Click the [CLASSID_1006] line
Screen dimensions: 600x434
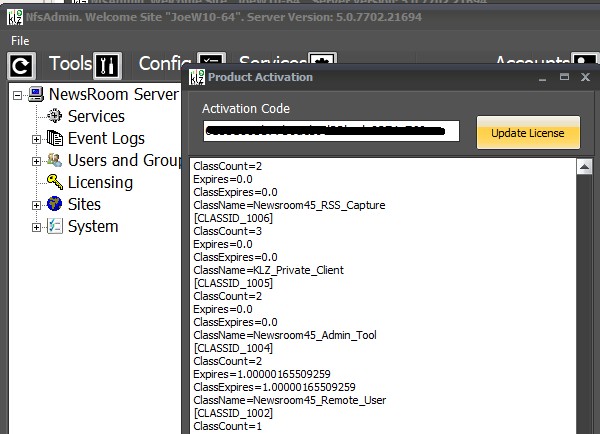pyautogui.click(x=233, y=219)
